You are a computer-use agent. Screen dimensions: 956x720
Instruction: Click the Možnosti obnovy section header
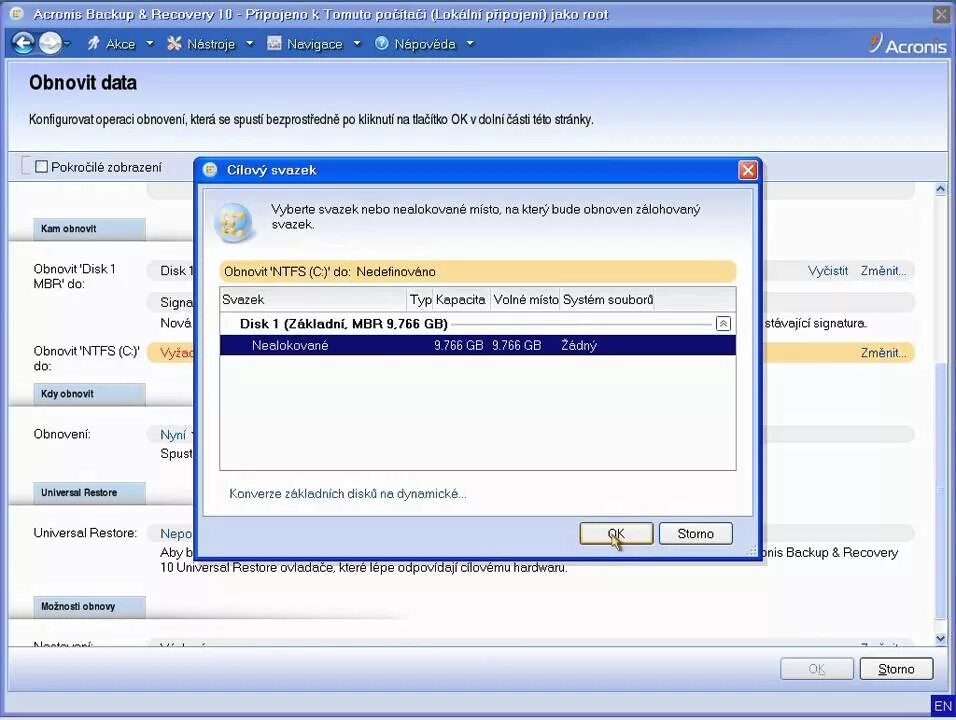[x=89, y=607]
